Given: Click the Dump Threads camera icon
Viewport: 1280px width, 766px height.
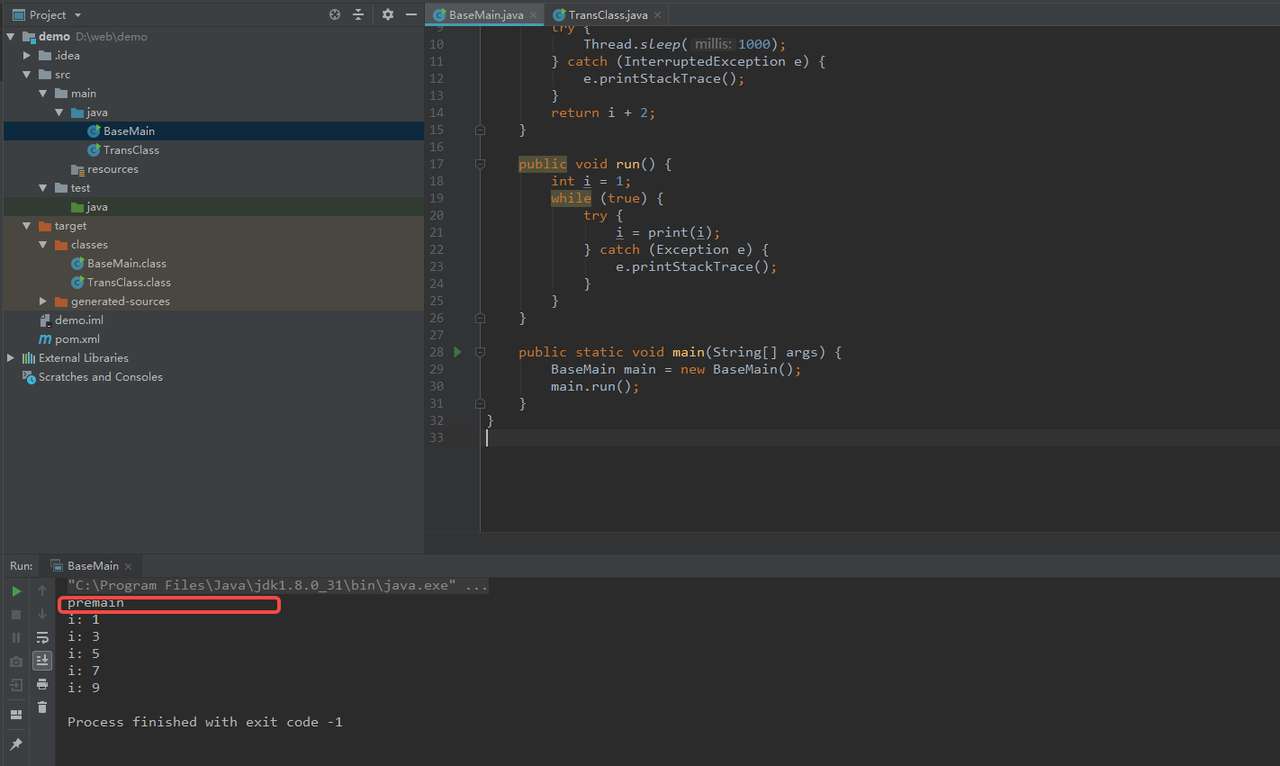Looking at the screenshot, I should pos(16,661).
